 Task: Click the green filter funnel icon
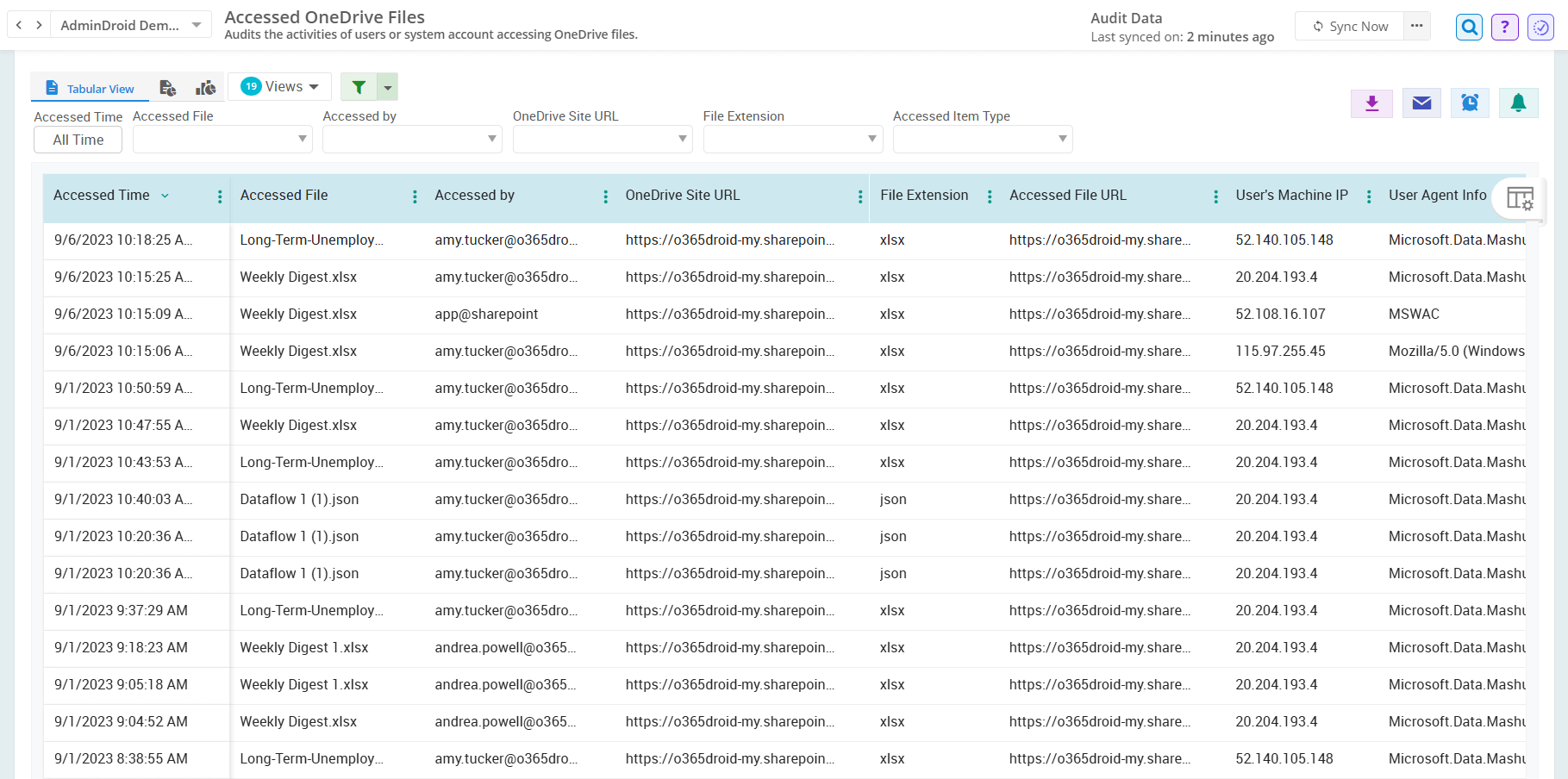[x=359, y=87]
